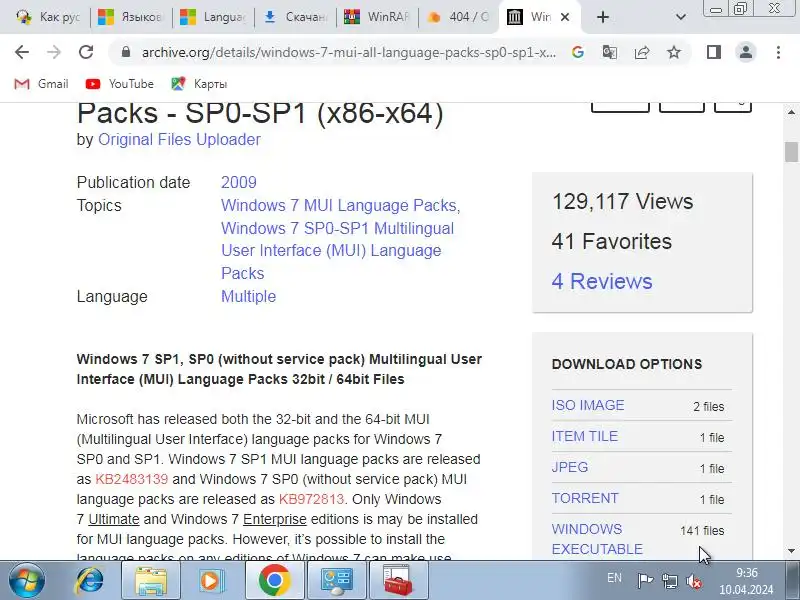Viewport: 800px width, 600px height.
Task: Switch to the Скачан tab
Action: click(294, 17)
